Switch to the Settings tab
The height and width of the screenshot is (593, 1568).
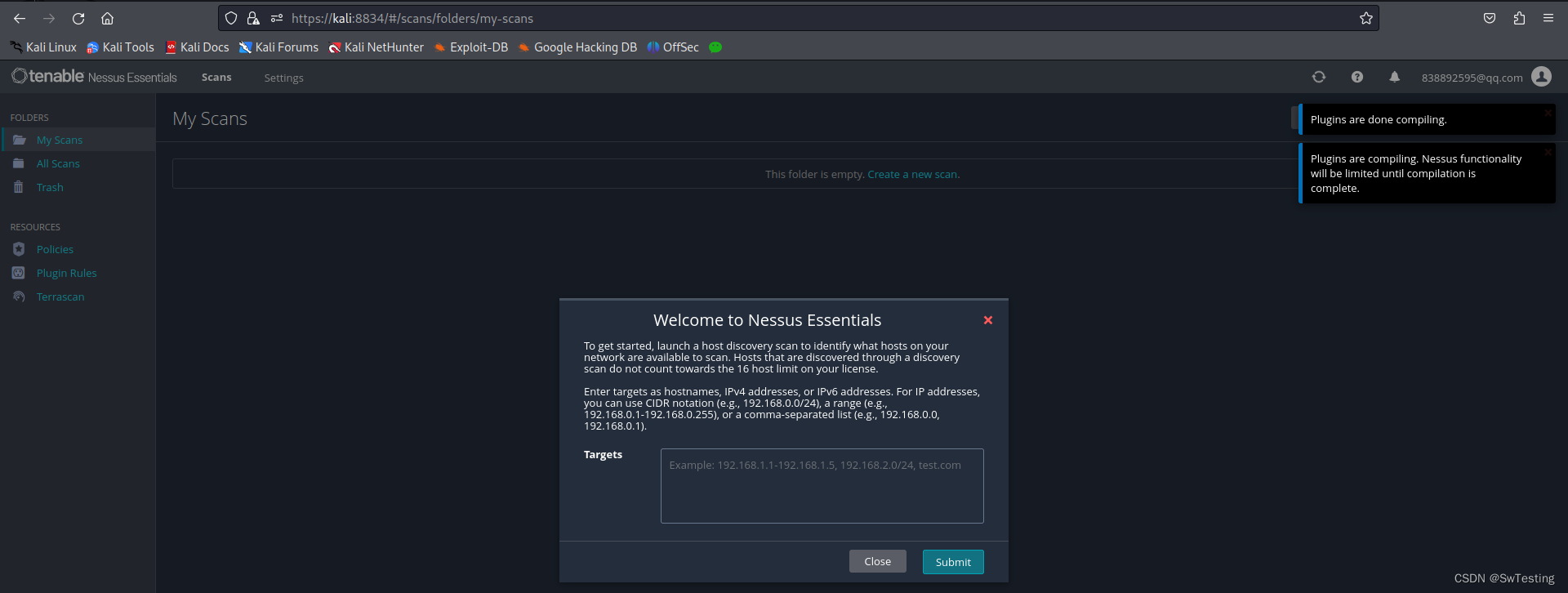(283, 78)
